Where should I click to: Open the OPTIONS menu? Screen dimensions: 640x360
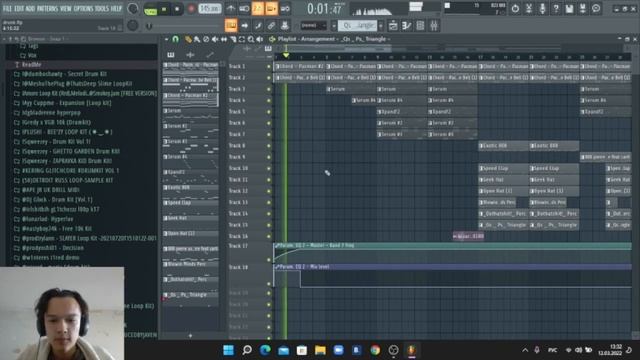tap(83, 8)
